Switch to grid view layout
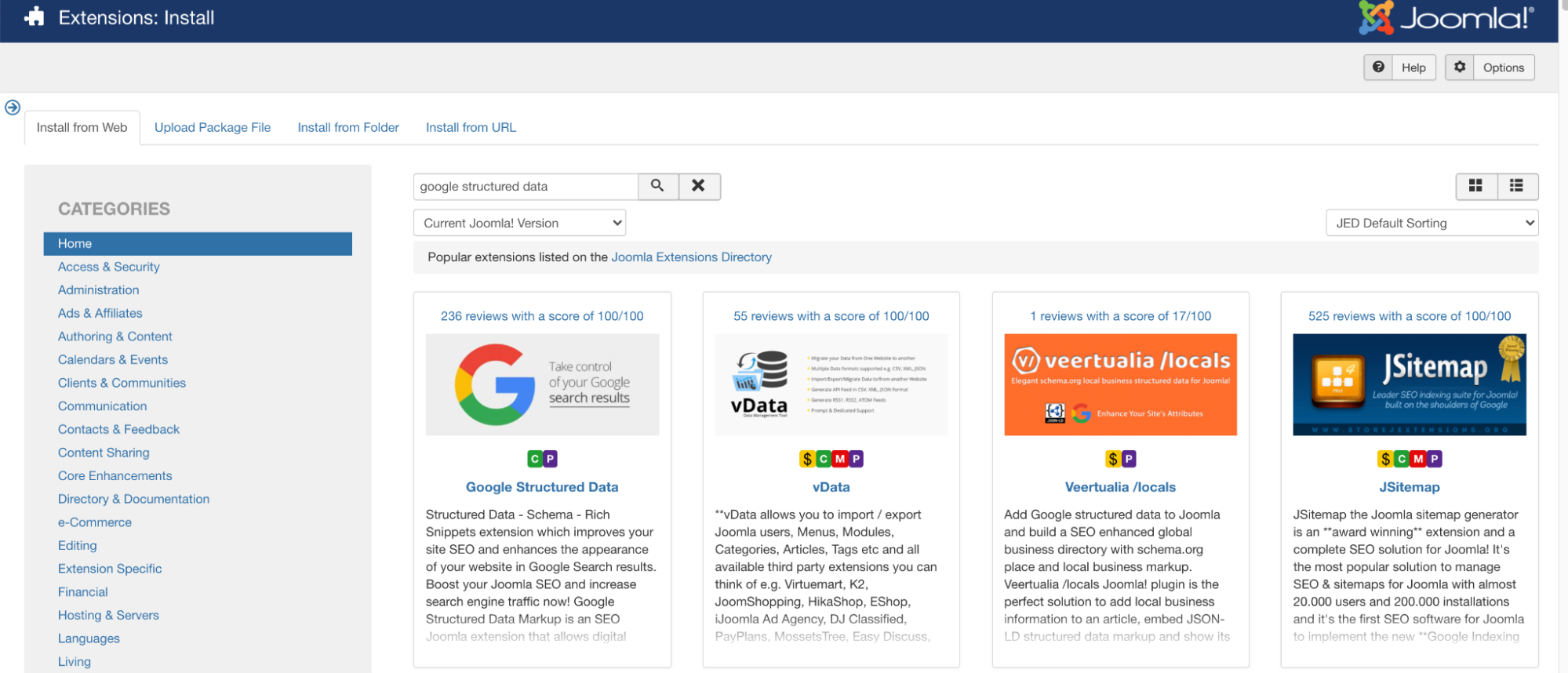 tap(1475, 186)
